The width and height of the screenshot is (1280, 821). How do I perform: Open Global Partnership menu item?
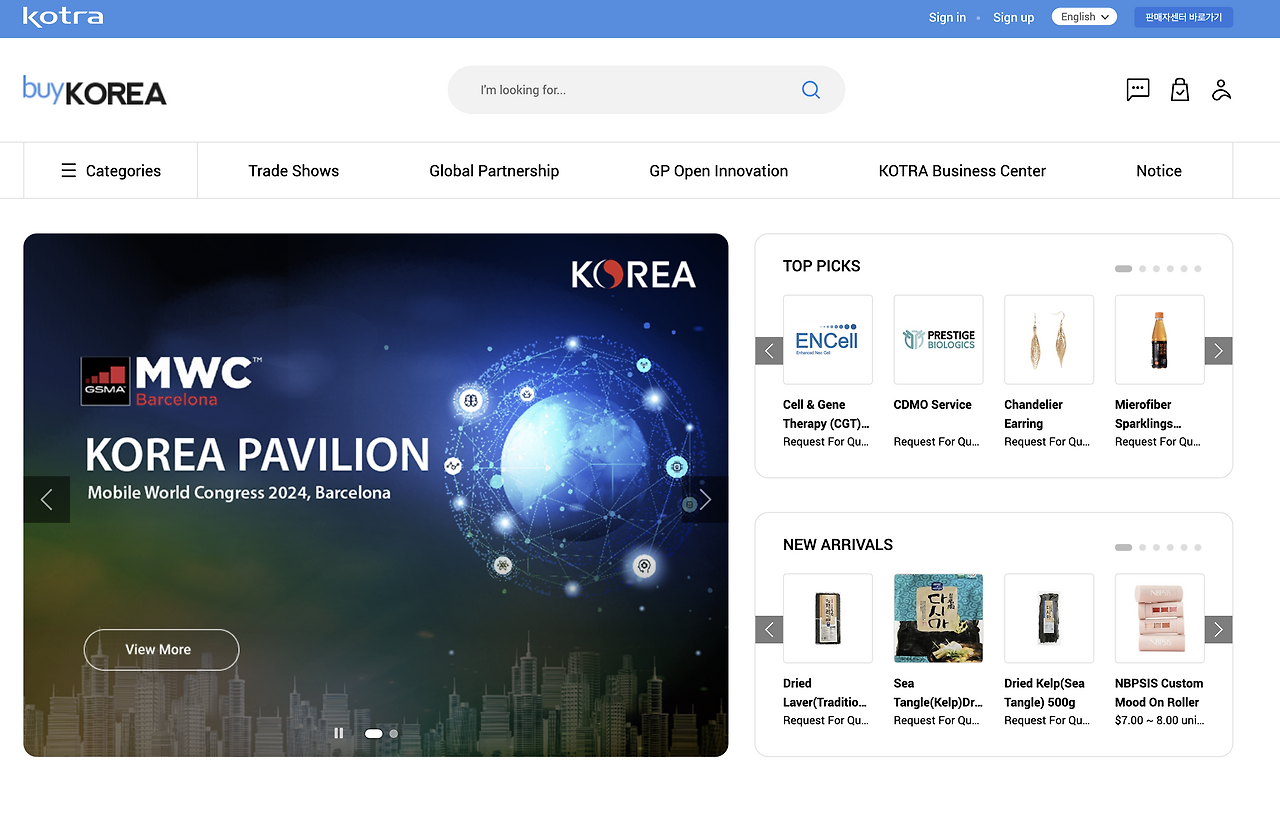(494, 171)
